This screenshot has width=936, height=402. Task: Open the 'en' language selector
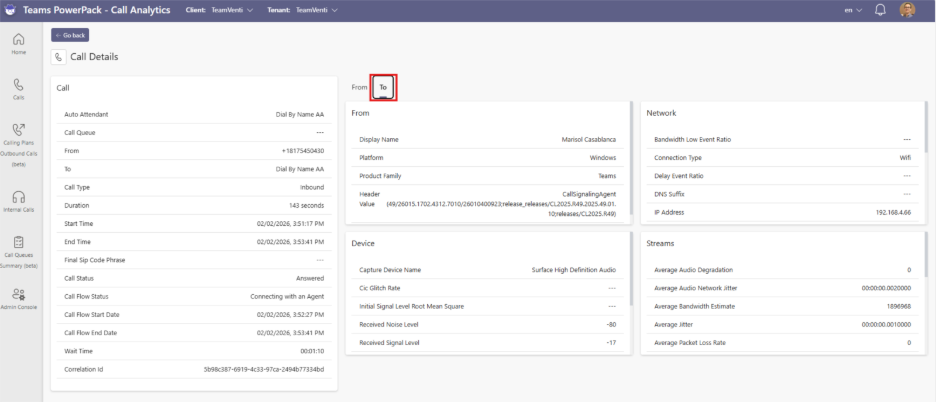pos(853,10)
